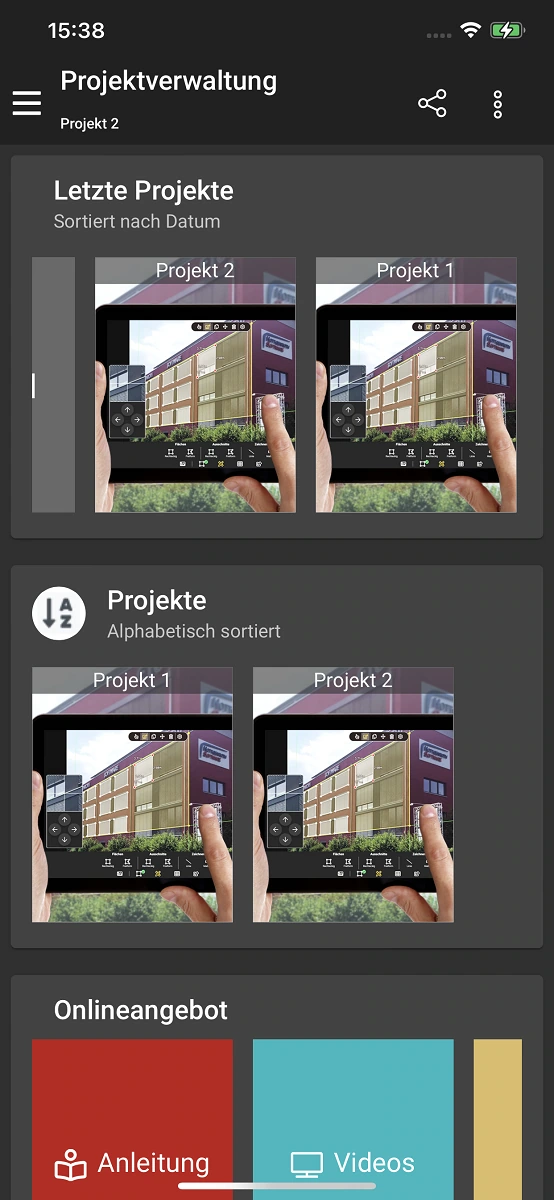Screen dimensions: 554x1200
Task: Check the battery status icon
Action: click(x=507, y=31)
